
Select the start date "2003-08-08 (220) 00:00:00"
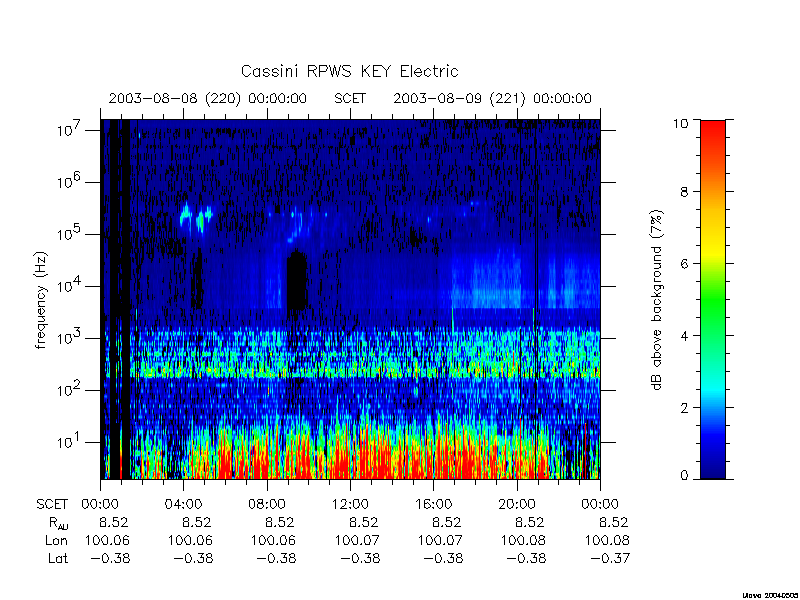coord(208,98)
